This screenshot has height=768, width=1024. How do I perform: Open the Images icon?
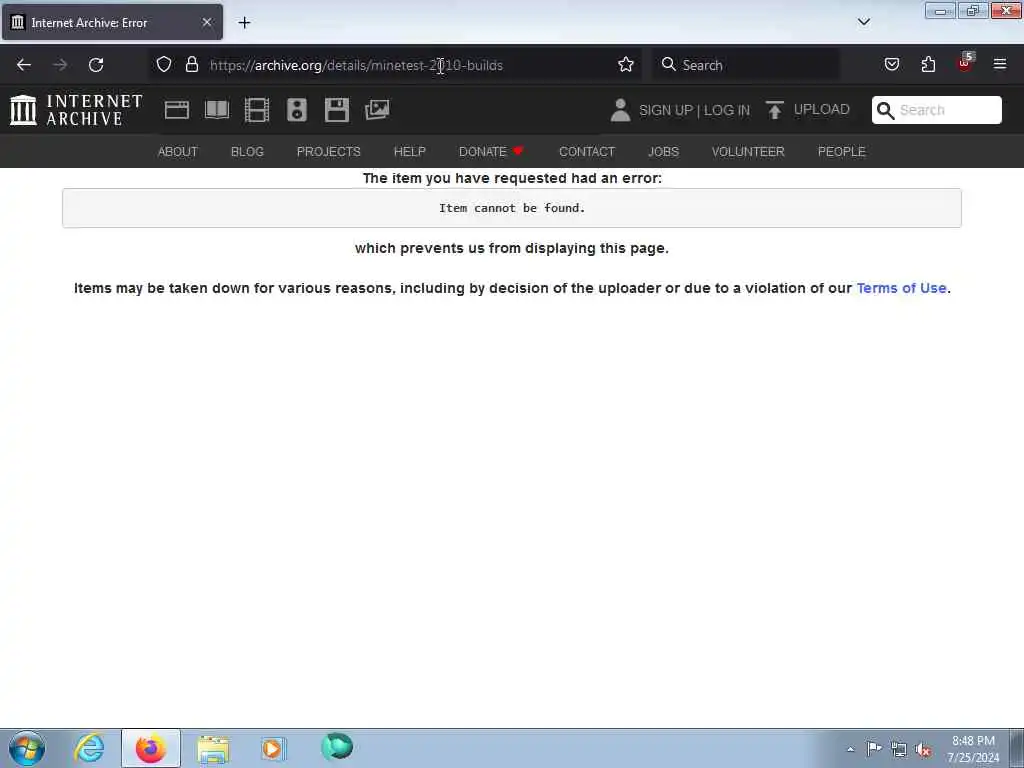coord(377,110)
